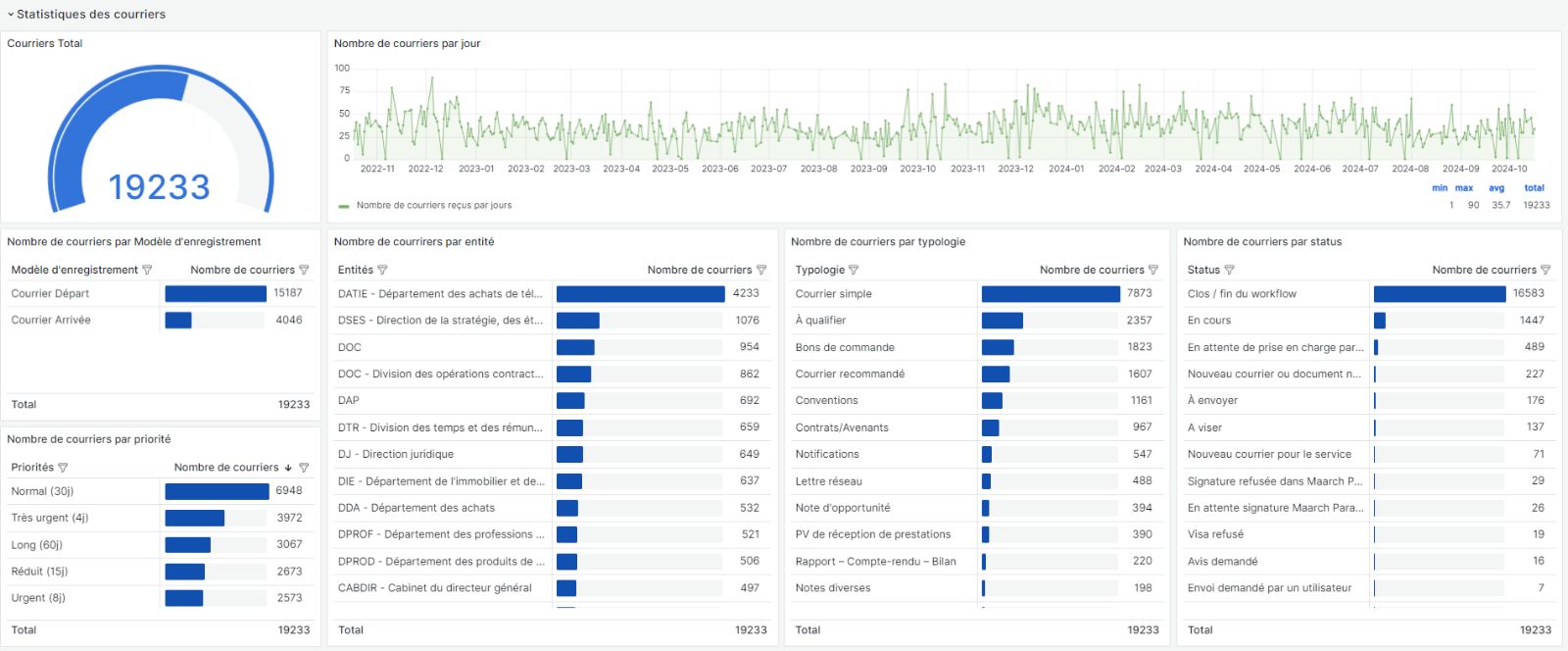Click green legend color swatch of chart
1568x651 pixels.
344,206
